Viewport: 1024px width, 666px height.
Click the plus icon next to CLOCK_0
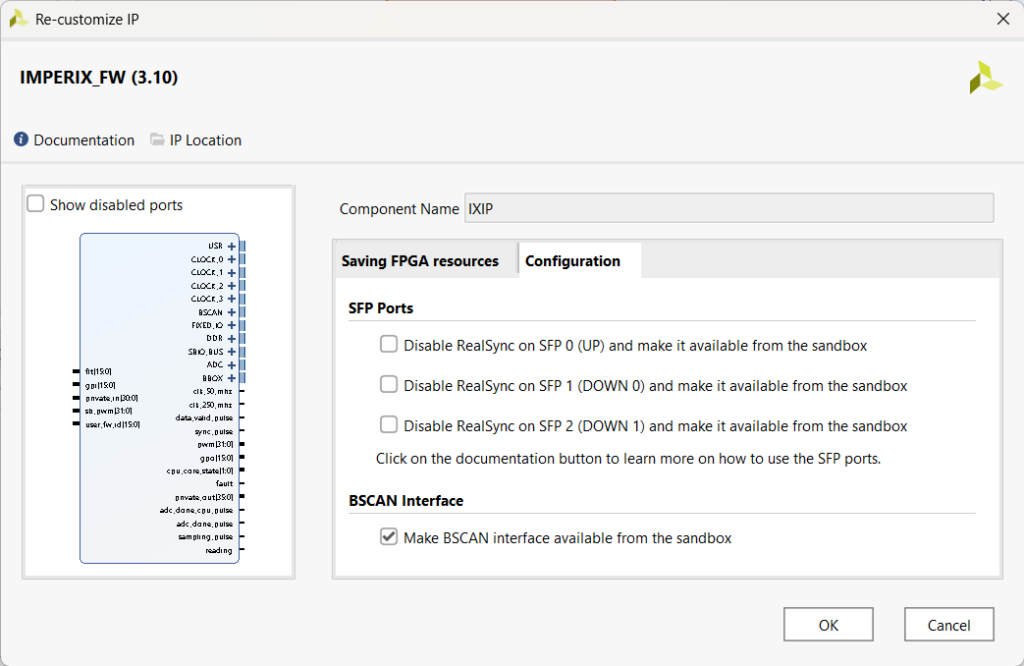[x=231, y=259]
